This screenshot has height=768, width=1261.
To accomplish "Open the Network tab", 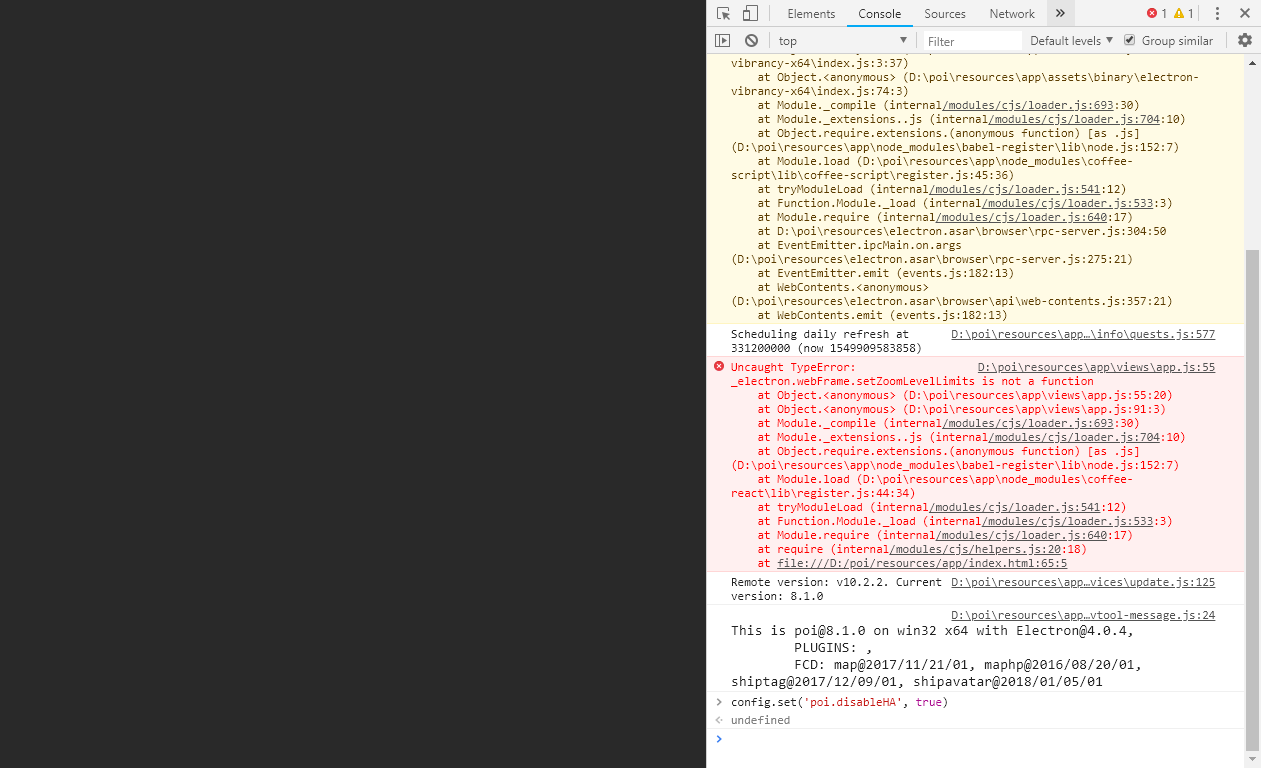I will pyautogui.click(x=1011, y=13).
